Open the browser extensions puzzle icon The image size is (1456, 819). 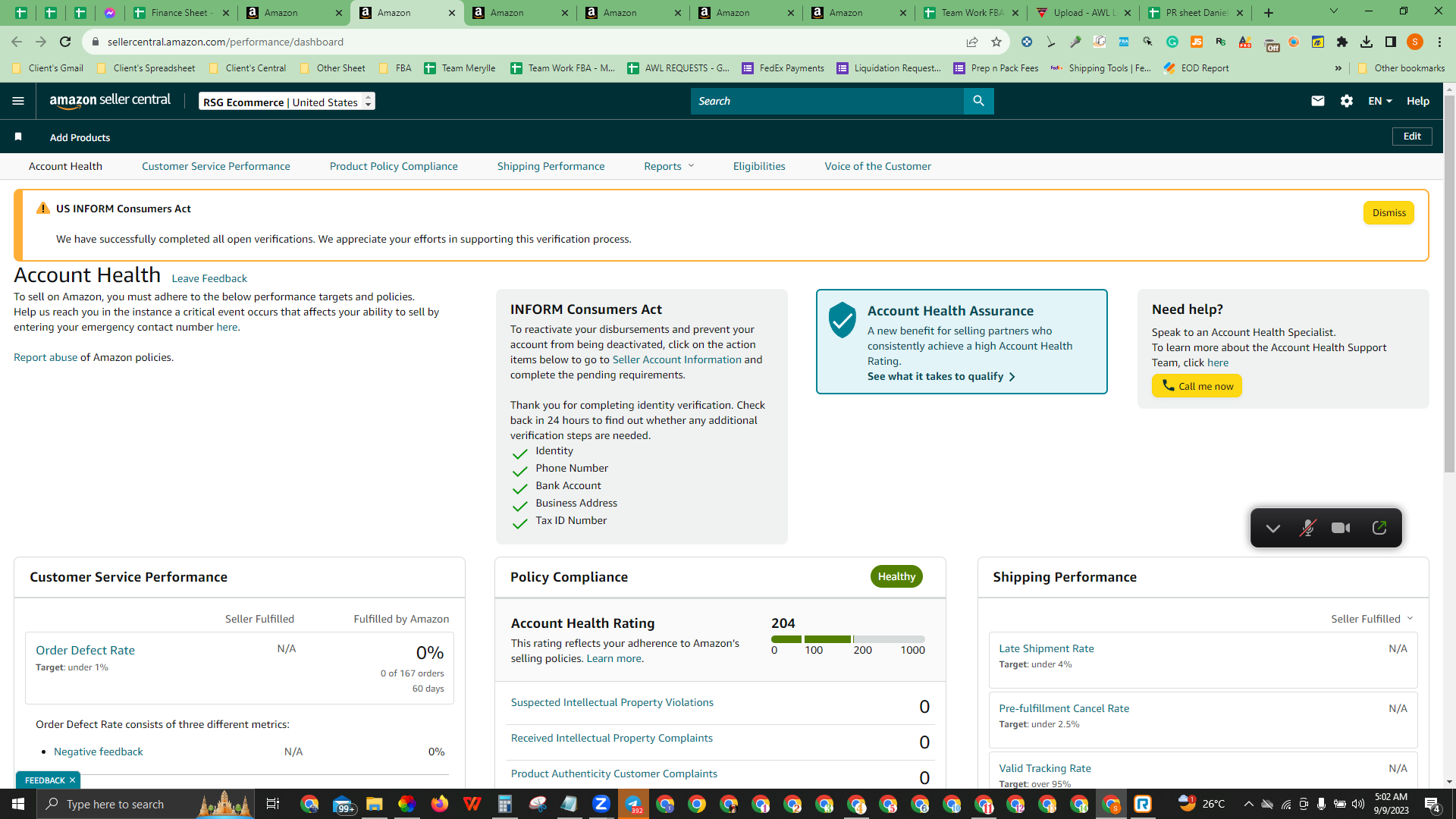pos(1342,42)
